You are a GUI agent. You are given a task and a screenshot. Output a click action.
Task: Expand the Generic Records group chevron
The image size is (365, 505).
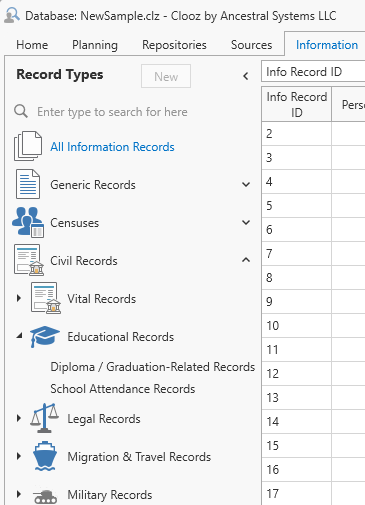(246, 184)
